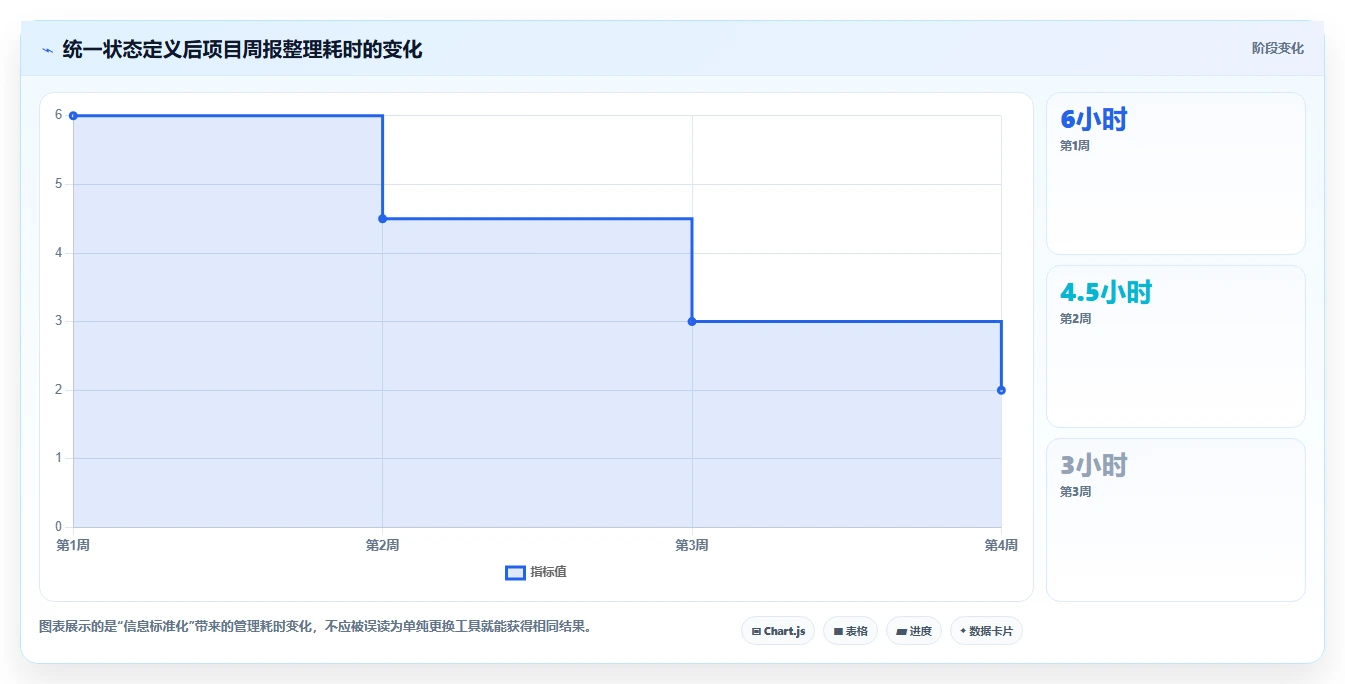Open the 3小时 data card
The width and height of the screenshot is (1345, 684).
[x=1176, y=520]
